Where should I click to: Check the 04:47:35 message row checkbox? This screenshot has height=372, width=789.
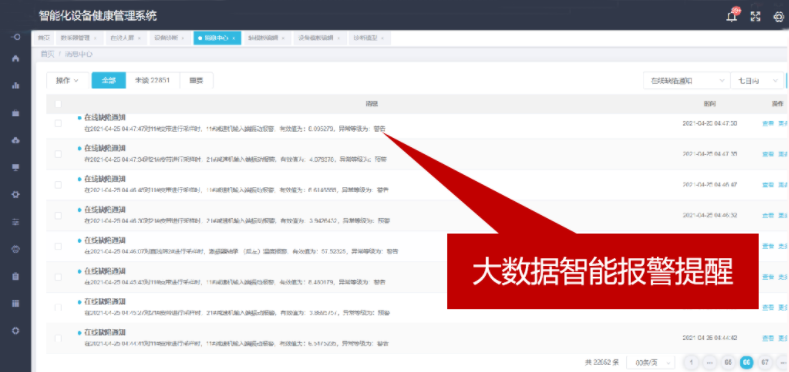[x=58, y=154]
